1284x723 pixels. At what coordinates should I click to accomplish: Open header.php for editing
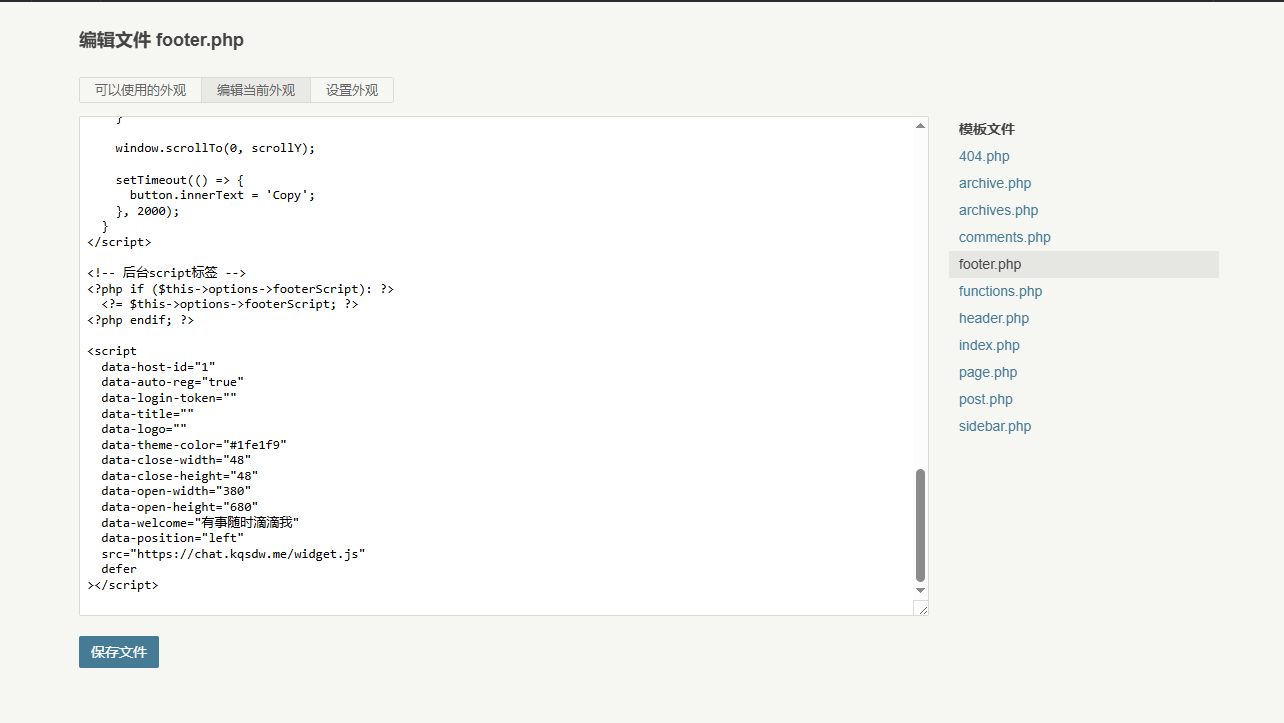pyautogui.click(x=993, y=318)
